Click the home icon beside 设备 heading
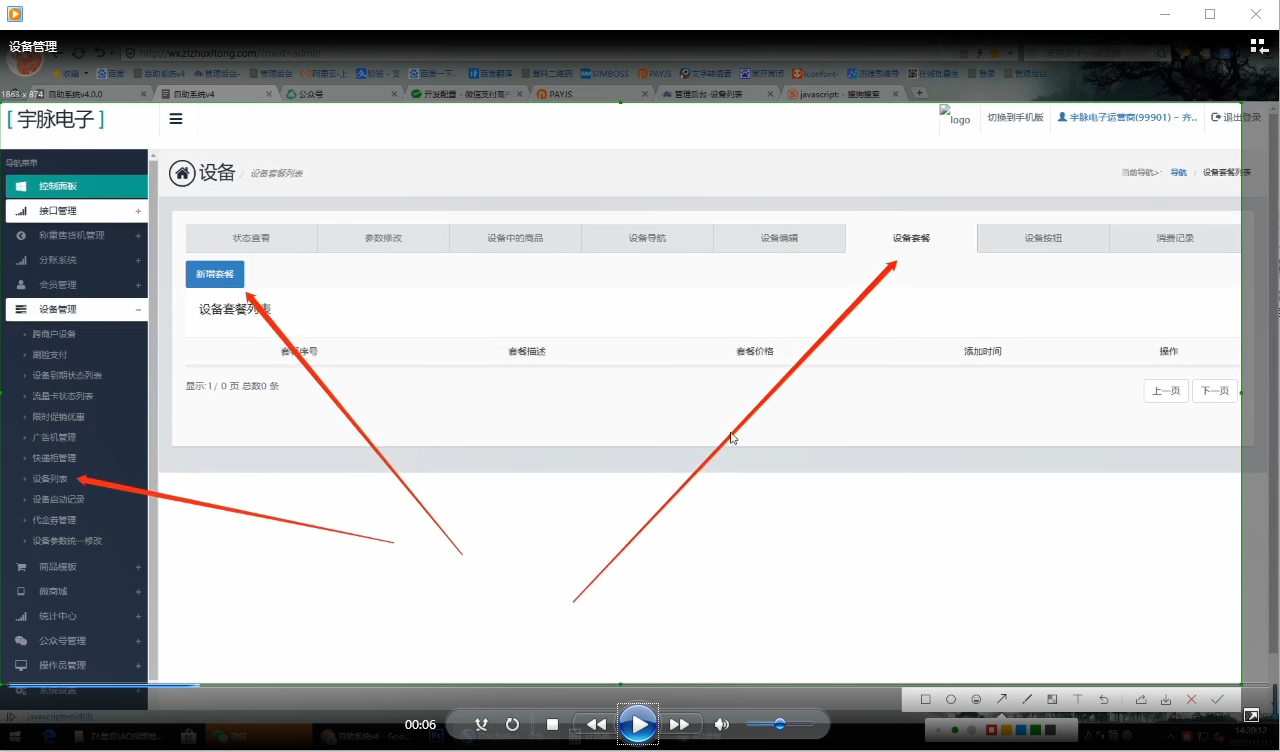The width and height of the screenshot is (1280, 752). tap(182, 173)
